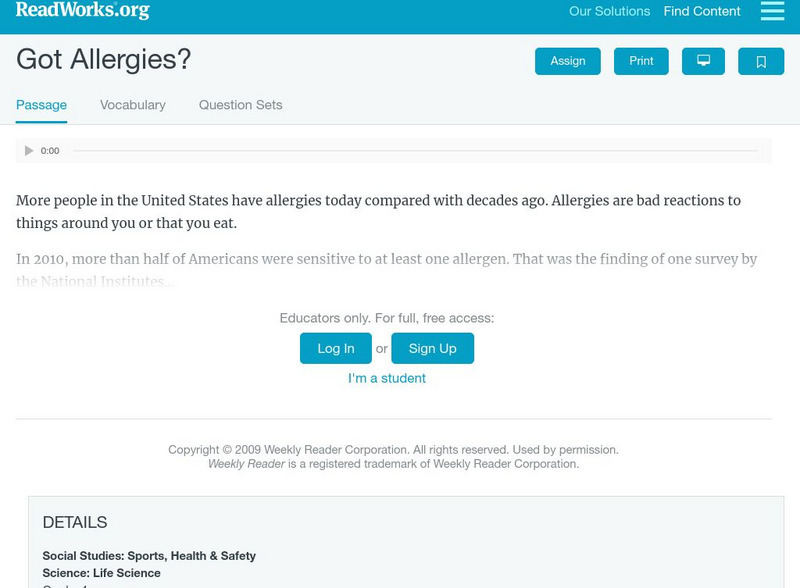Open the Find Content menu

pyautogui.click(x=702, y=12)
